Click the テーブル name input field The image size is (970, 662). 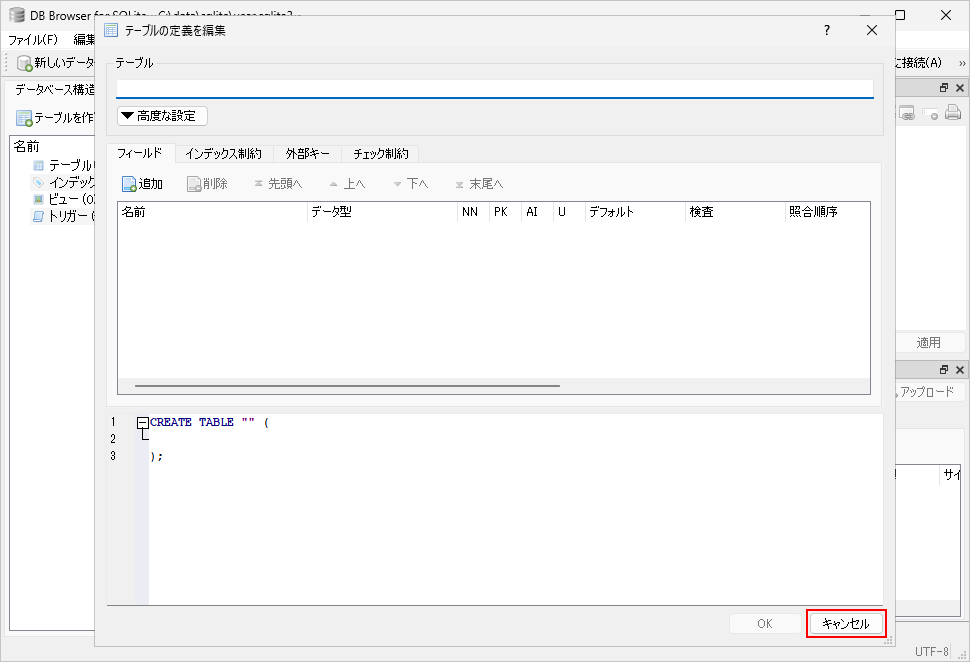point(494,88)
